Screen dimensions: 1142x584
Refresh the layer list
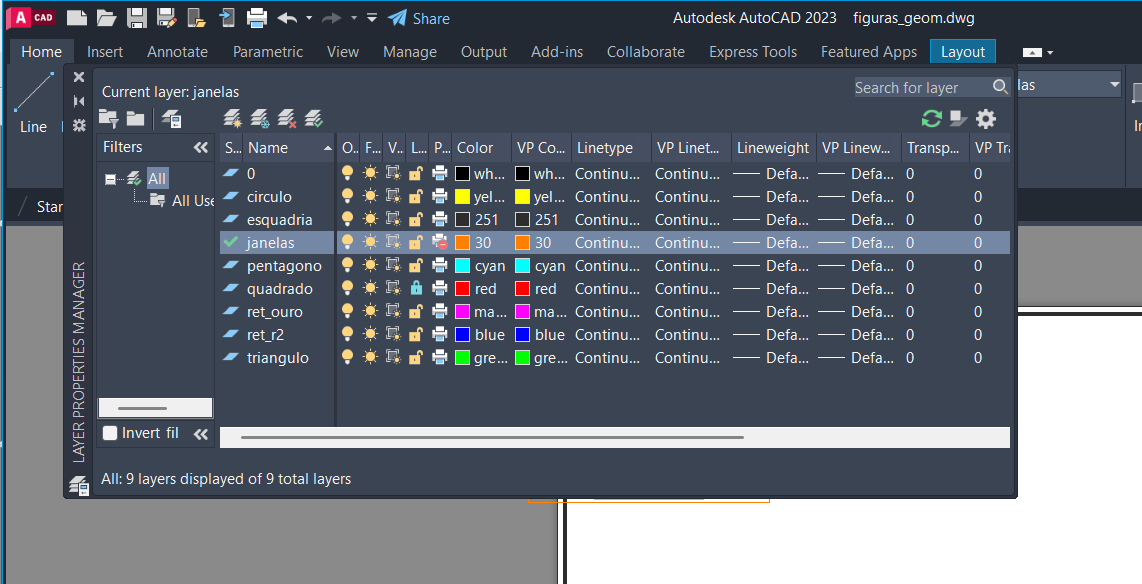(932, 118)
